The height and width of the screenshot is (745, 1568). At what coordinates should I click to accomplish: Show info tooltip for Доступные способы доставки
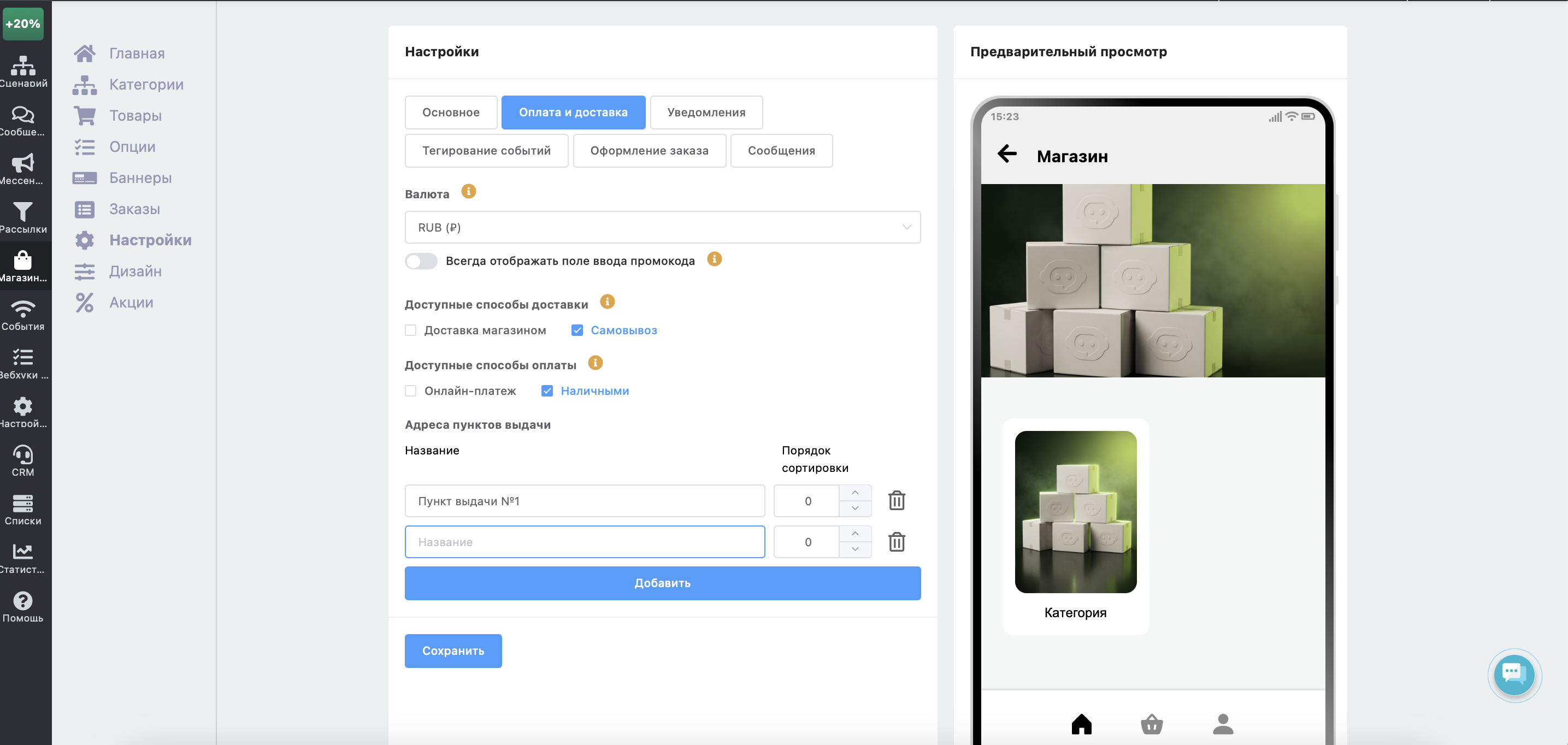608,301
